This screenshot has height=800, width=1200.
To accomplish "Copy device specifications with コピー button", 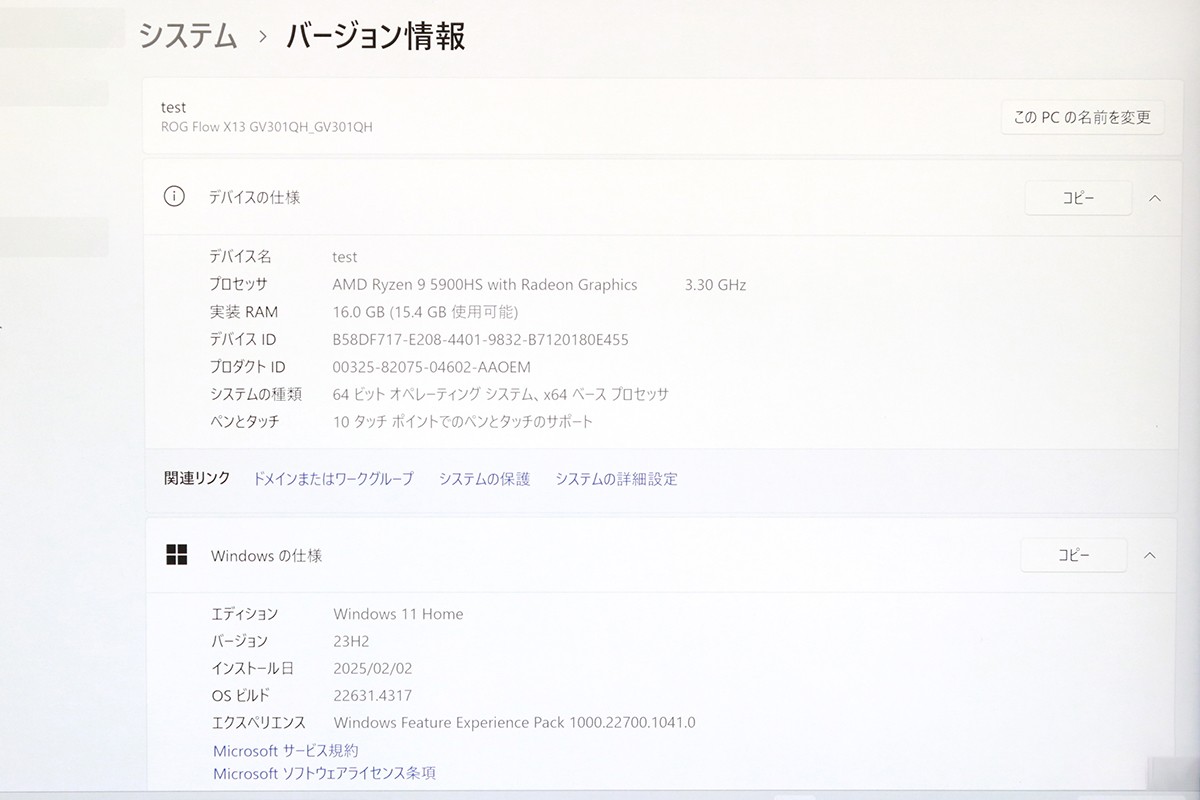I will point(1078,198).
